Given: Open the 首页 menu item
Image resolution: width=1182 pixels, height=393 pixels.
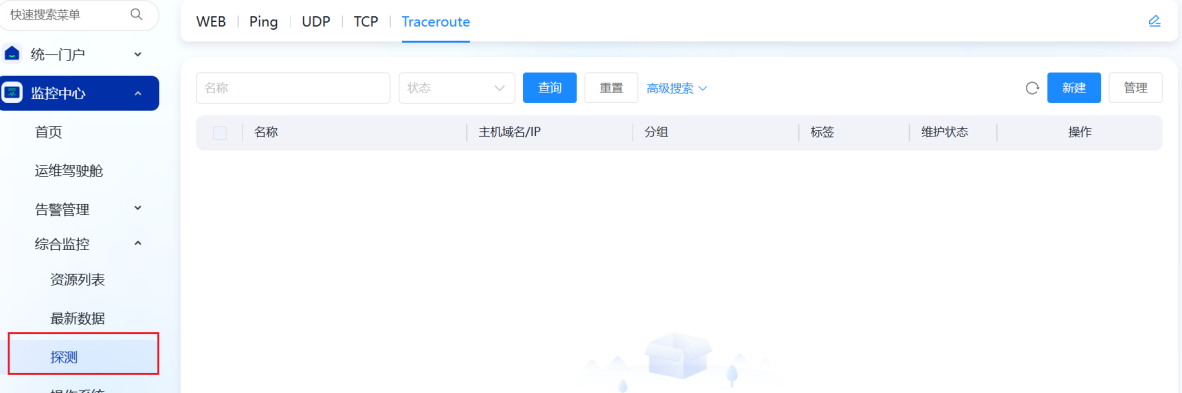Looking at the screenshot, I should pos(49,133).
